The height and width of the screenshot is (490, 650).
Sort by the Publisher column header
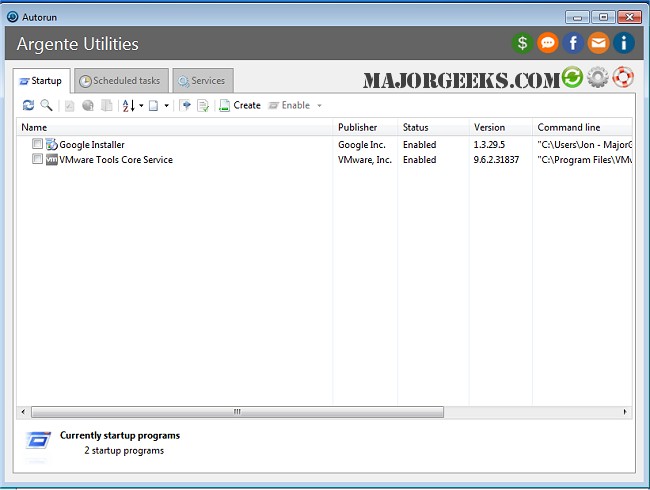tap(365, 127)
